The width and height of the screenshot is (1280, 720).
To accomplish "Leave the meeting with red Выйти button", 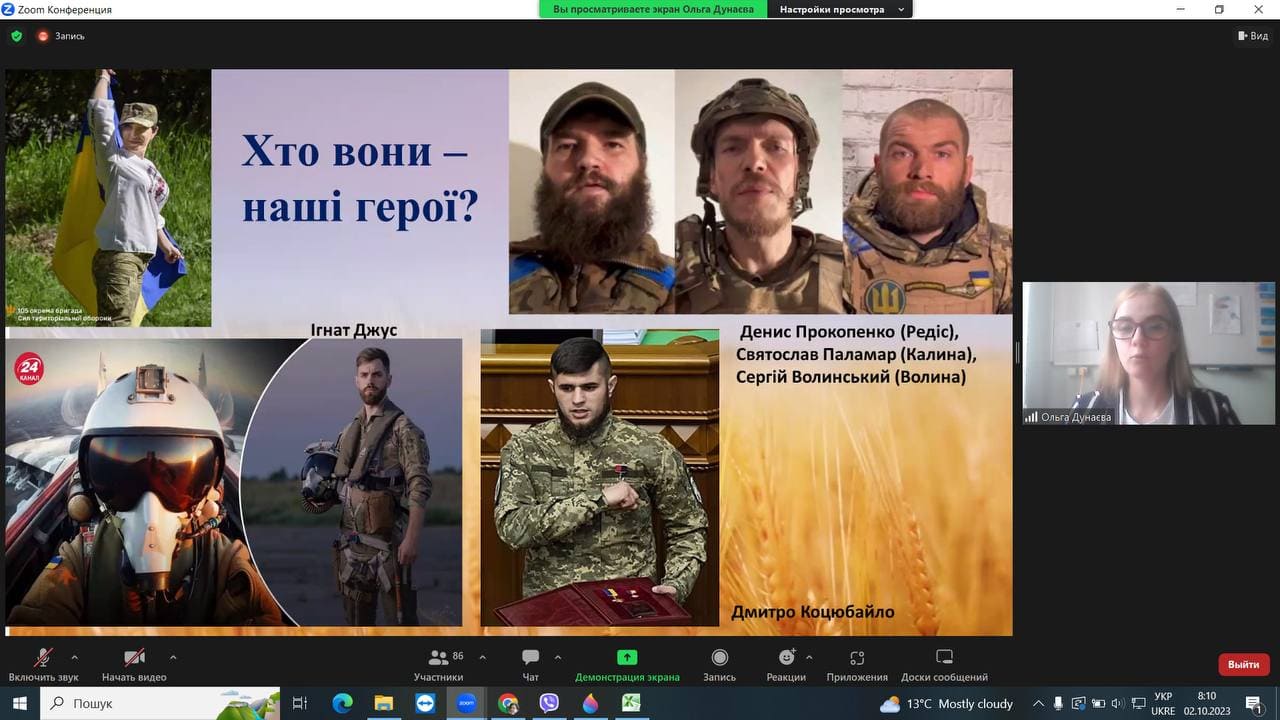I will click(x=1243, y=664).
